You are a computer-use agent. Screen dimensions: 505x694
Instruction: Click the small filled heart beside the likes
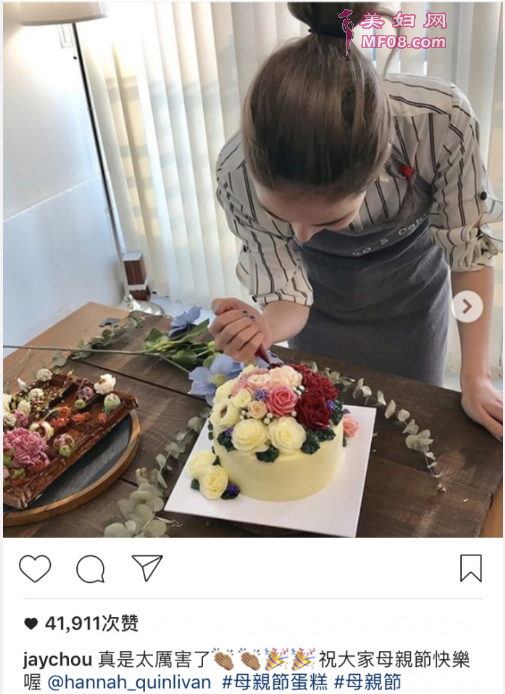pyautogui.click(x=31, y=624)
